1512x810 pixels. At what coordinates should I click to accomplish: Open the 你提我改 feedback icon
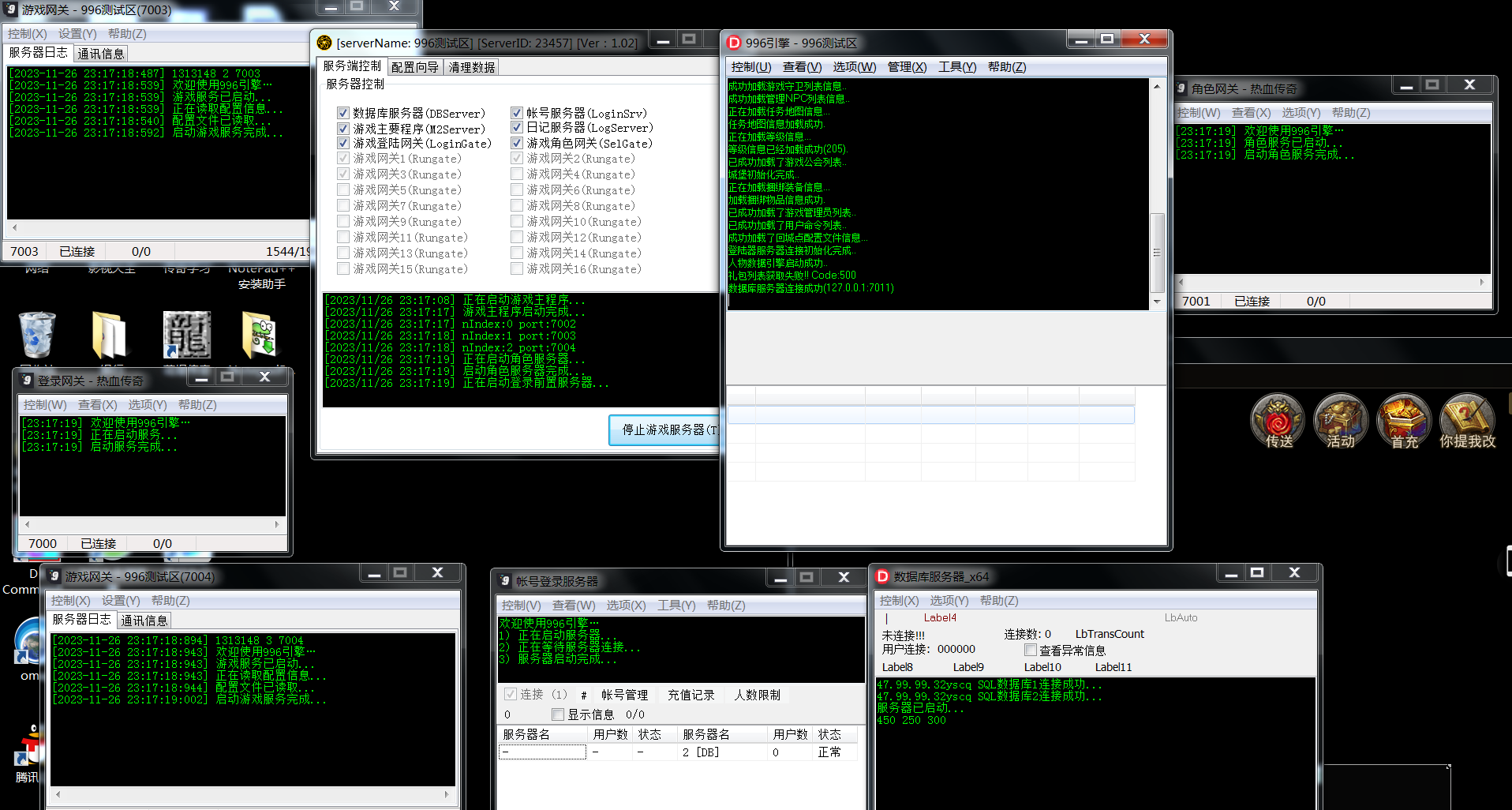(1467, 421)
